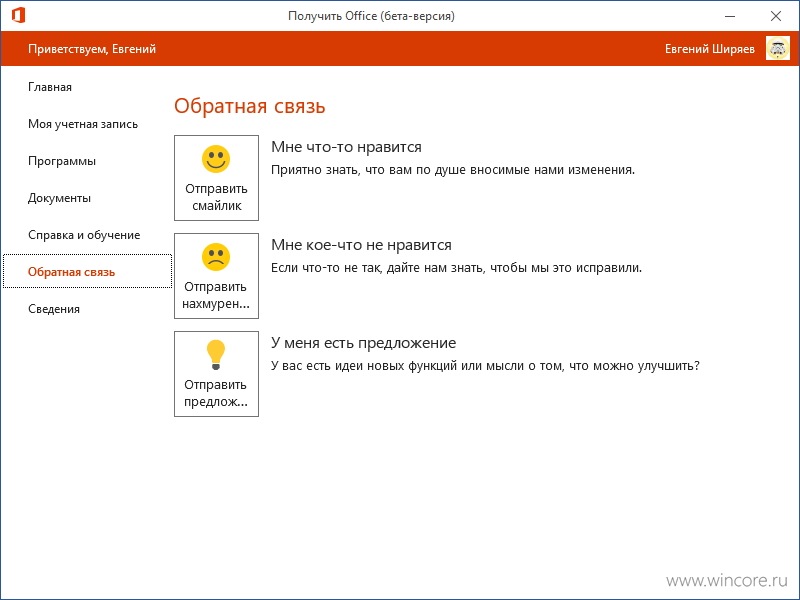Screen dimensions: 800x600
Task: Click the heading У меня есть предложение
Action: click(363, 343)
